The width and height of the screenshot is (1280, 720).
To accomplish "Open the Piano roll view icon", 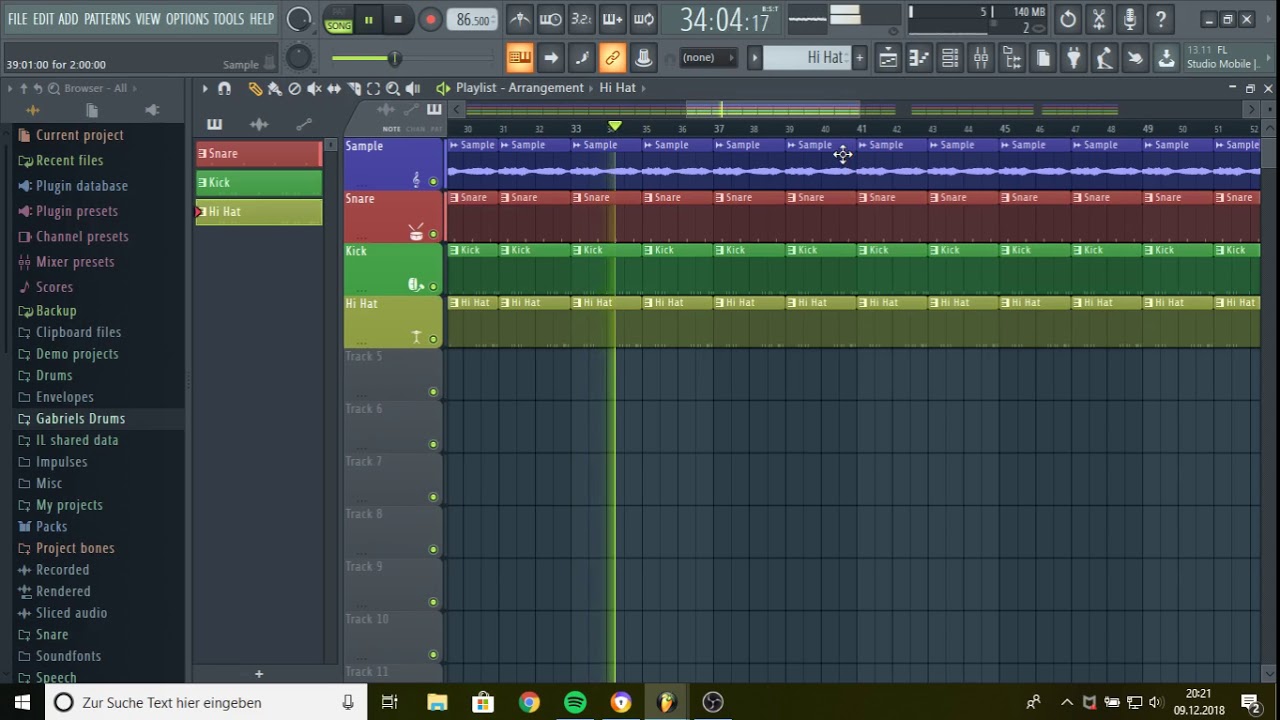I will 919,58.
